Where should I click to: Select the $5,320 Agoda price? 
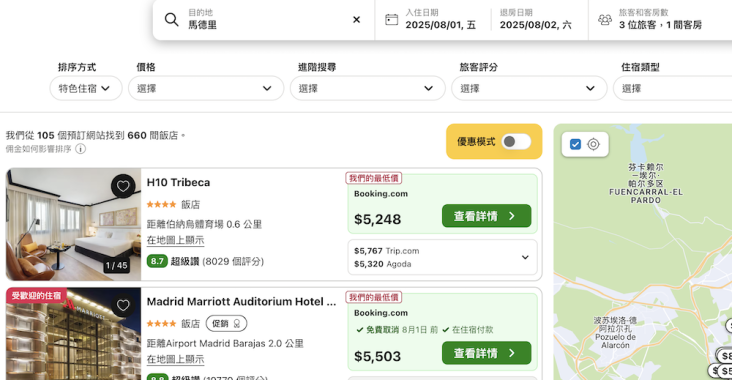click(x=383, y=264)
